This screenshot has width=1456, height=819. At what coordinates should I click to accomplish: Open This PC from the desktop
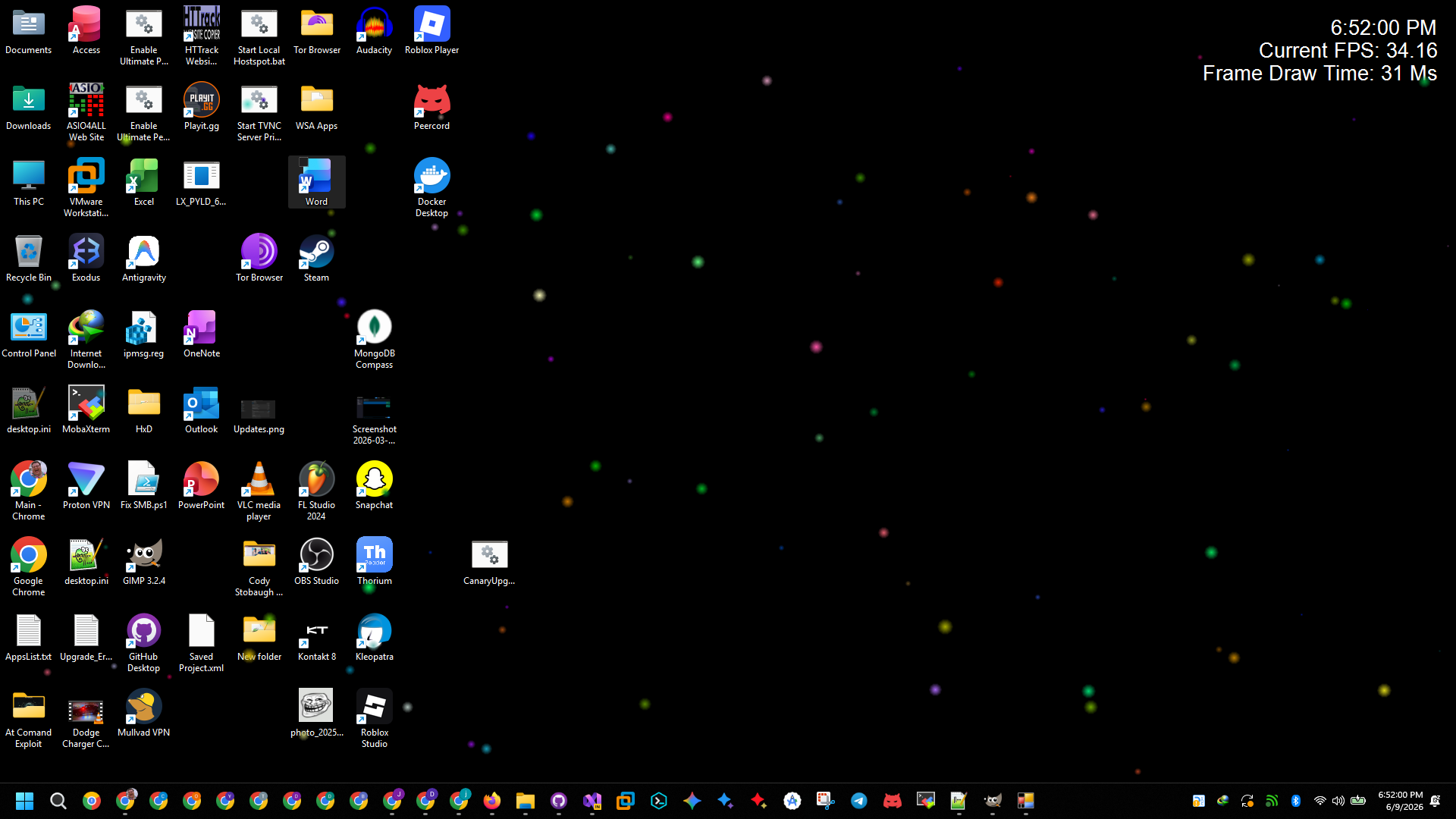pos(28,182)
